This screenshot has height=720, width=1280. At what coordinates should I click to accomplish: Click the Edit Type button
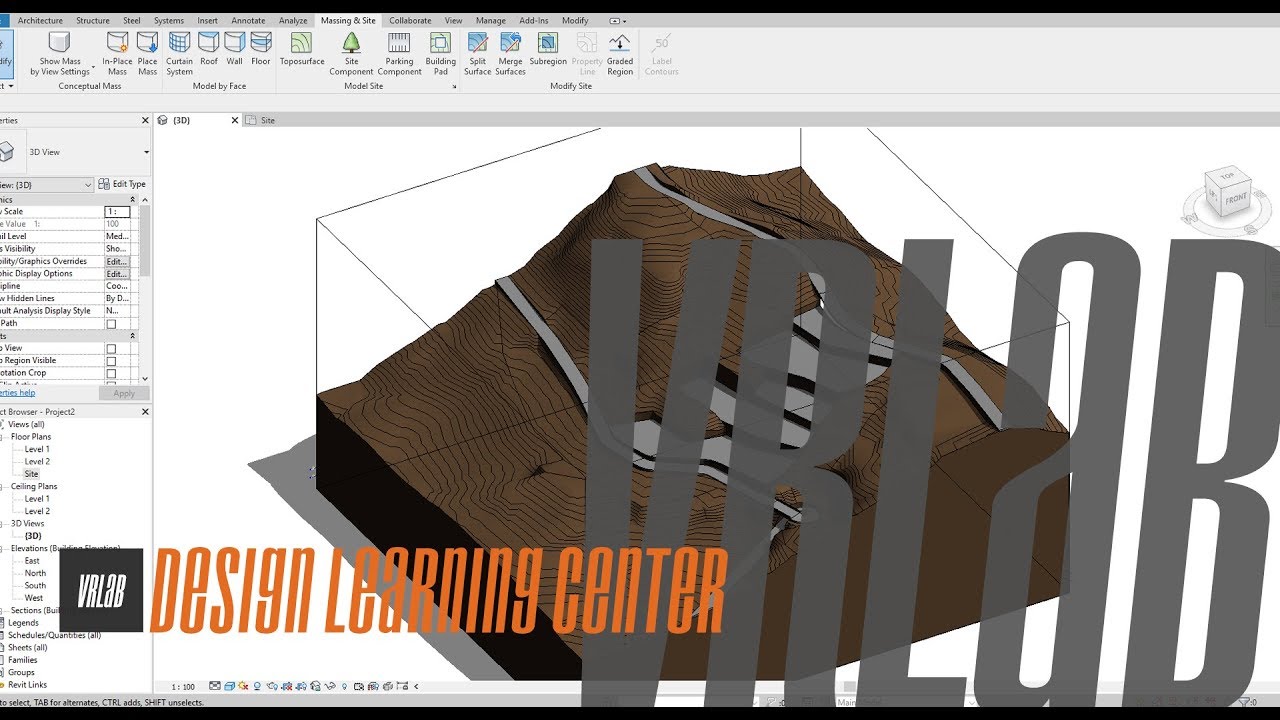pyautogui.click(x=123, y=184)
